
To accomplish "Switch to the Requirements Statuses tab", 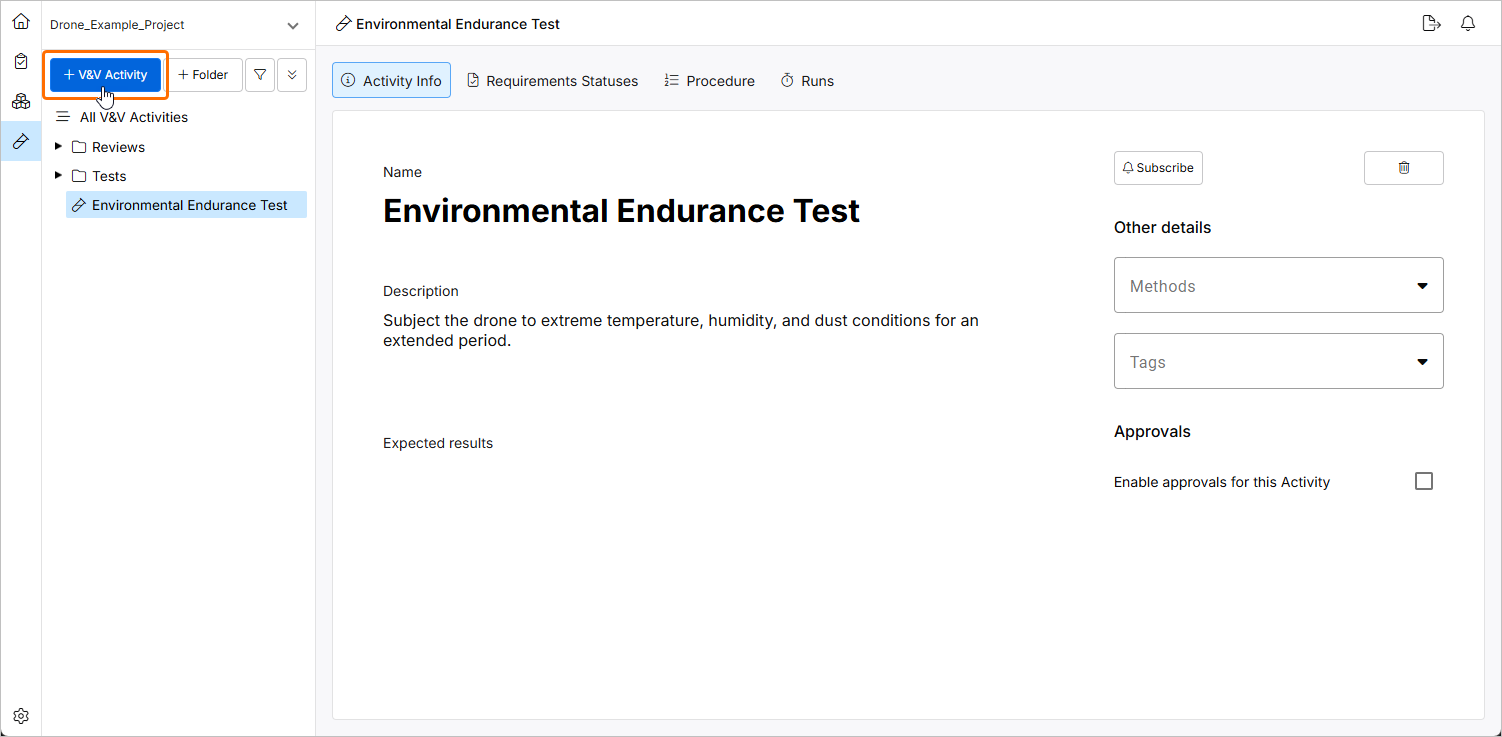I will coord(552,81).
